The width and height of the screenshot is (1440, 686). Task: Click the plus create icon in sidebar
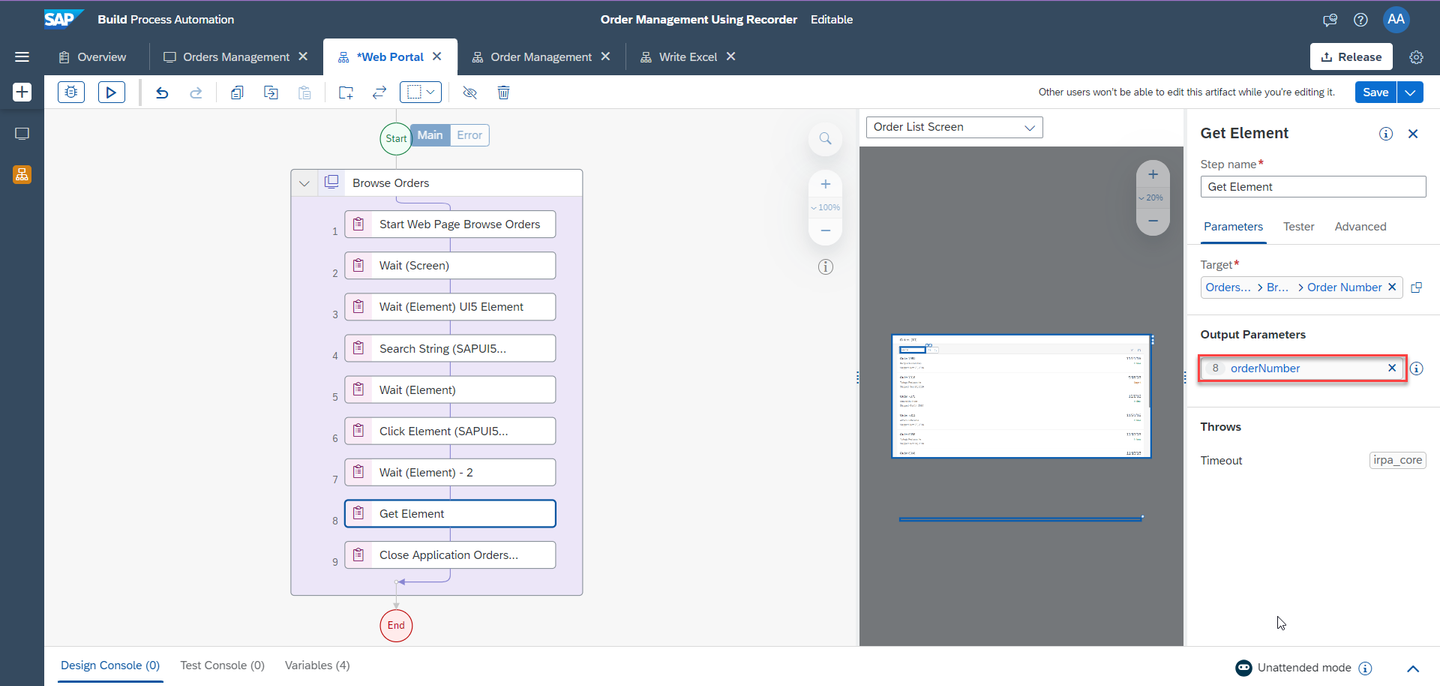22,92
